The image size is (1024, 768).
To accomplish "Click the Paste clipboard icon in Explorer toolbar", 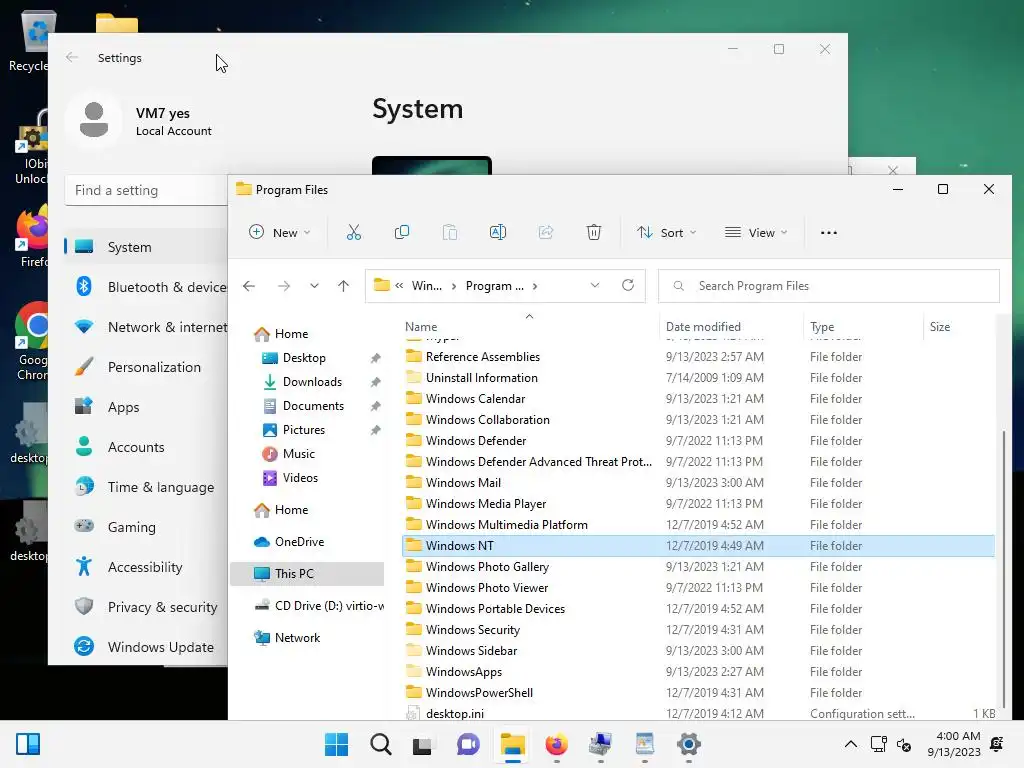I will click(450, 232).
